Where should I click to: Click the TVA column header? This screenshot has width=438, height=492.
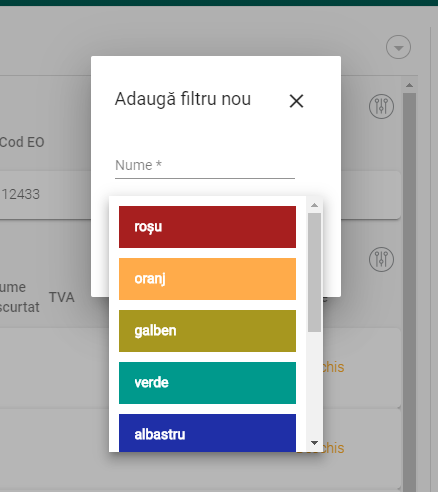click(62, 297)
